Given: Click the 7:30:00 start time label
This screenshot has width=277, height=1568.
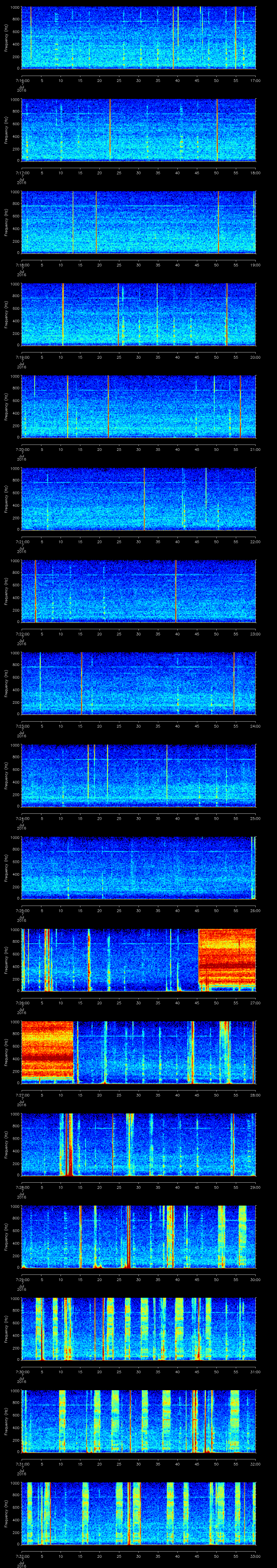Looking at the screenshot, I should (22, 1371).
